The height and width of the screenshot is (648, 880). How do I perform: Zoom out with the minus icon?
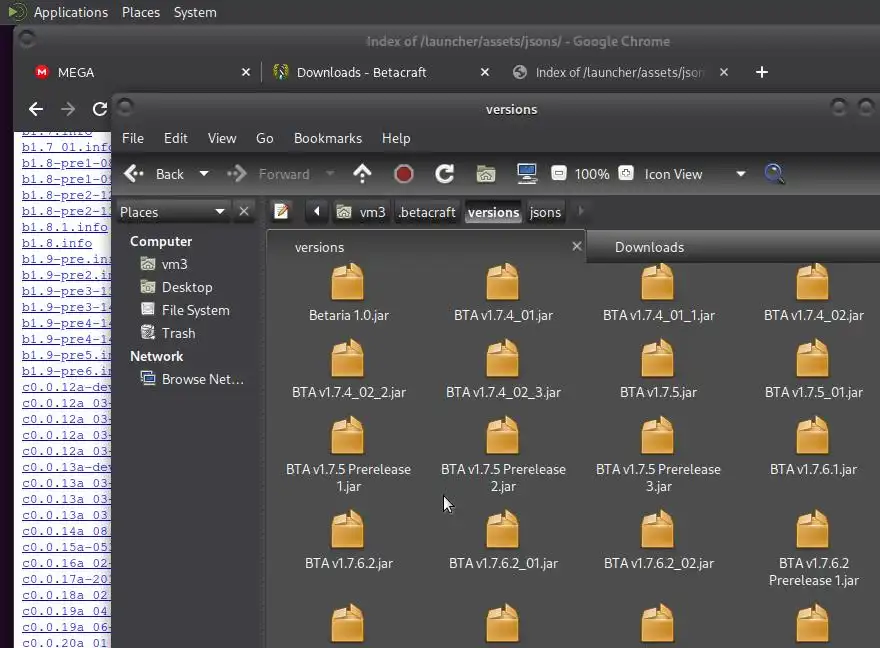coord(558,173)
